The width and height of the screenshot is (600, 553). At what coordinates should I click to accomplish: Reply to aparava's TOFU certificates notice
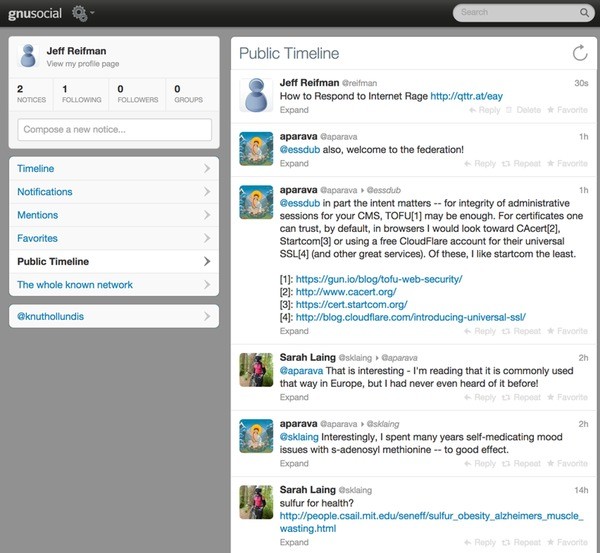(480, 331)
